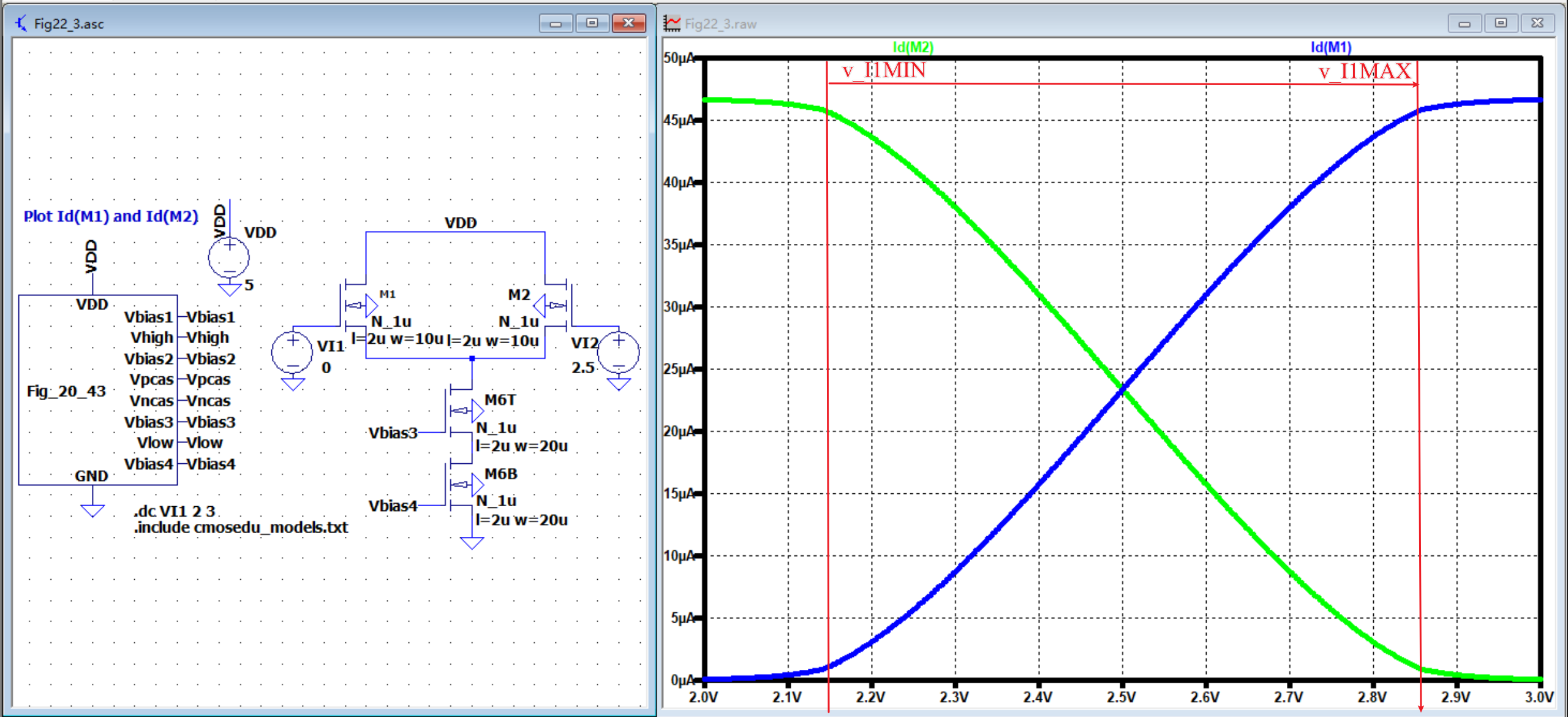Click the v_I1MAX cursor marker line
Image resolution: width=1568 pixels, height=717 pixels.
click(x=1419, y=368)
